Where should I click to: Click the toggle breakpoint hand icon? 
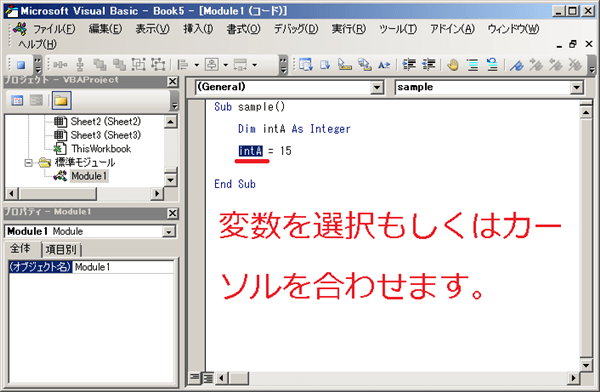(x=453, y=65)
